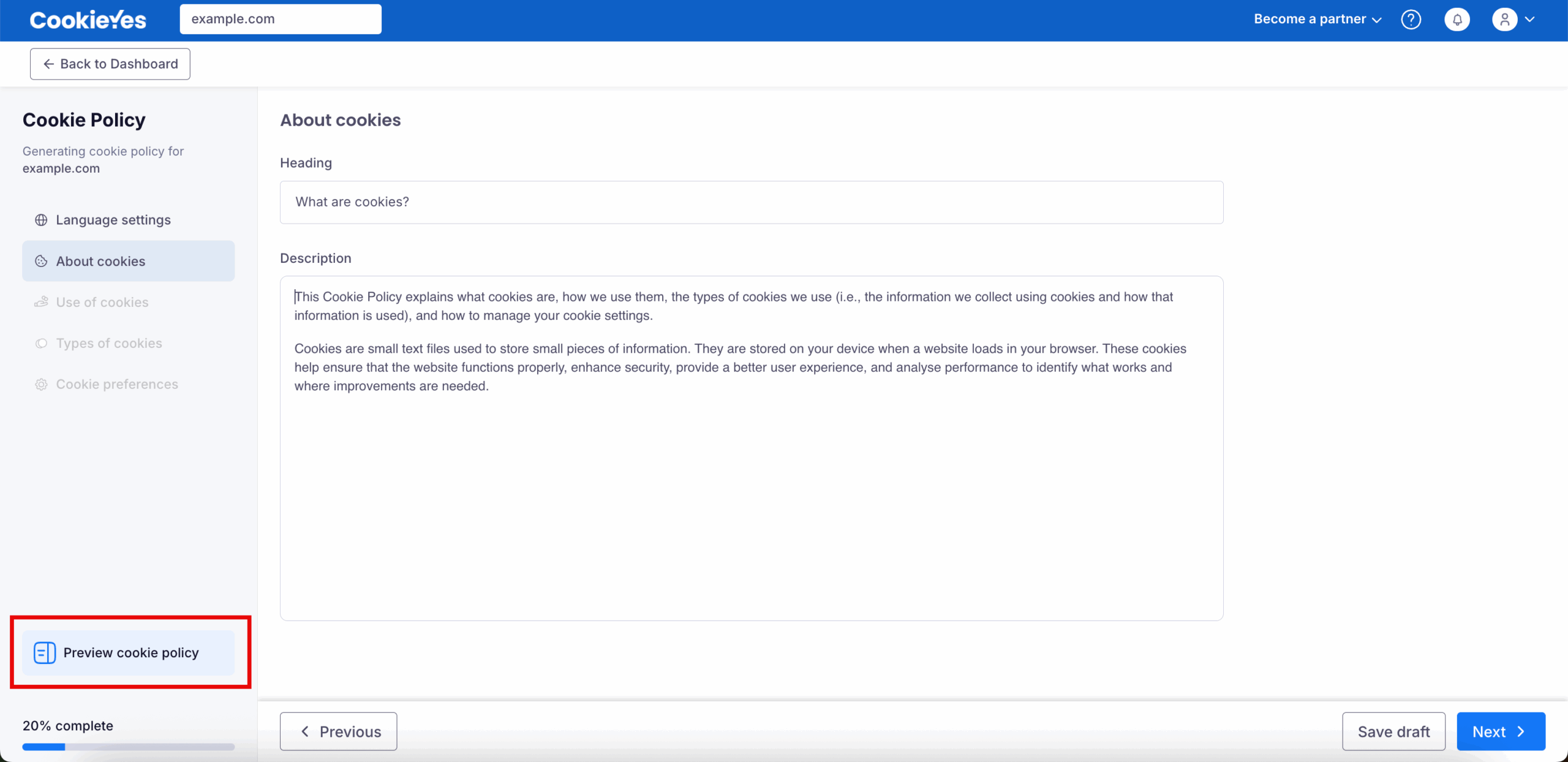Click Back to Dashboard
1568x762 pixels.
[110, 64]
